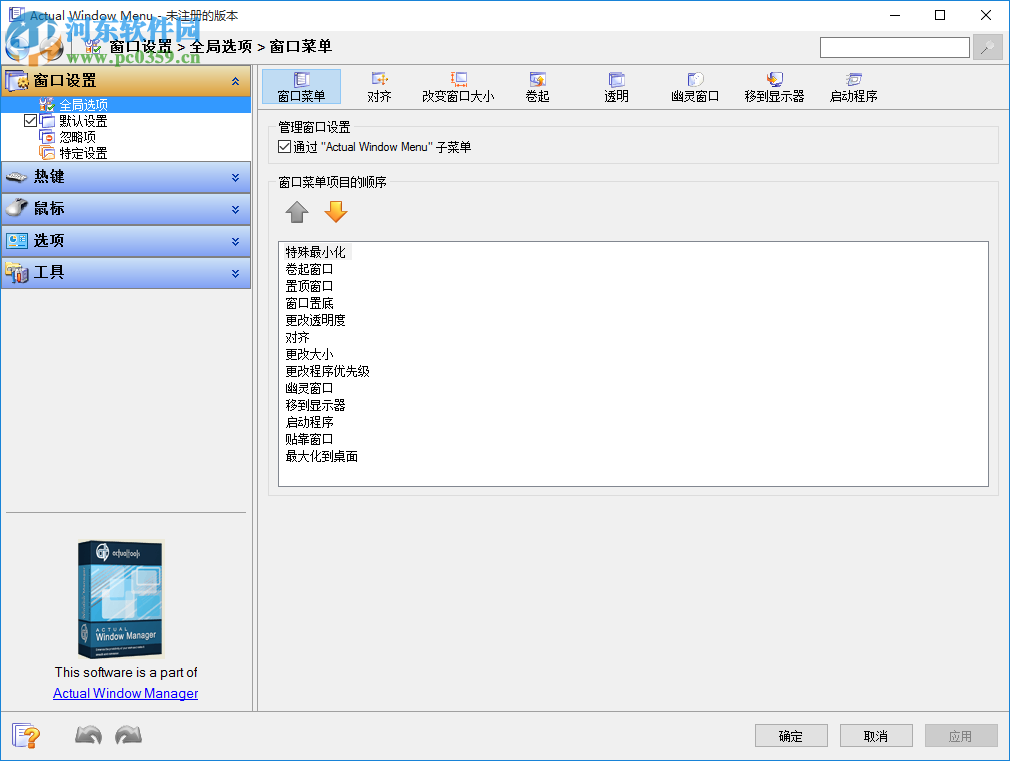Click the 幽灵窗口 toolbar icon

(x=695, y=86)
